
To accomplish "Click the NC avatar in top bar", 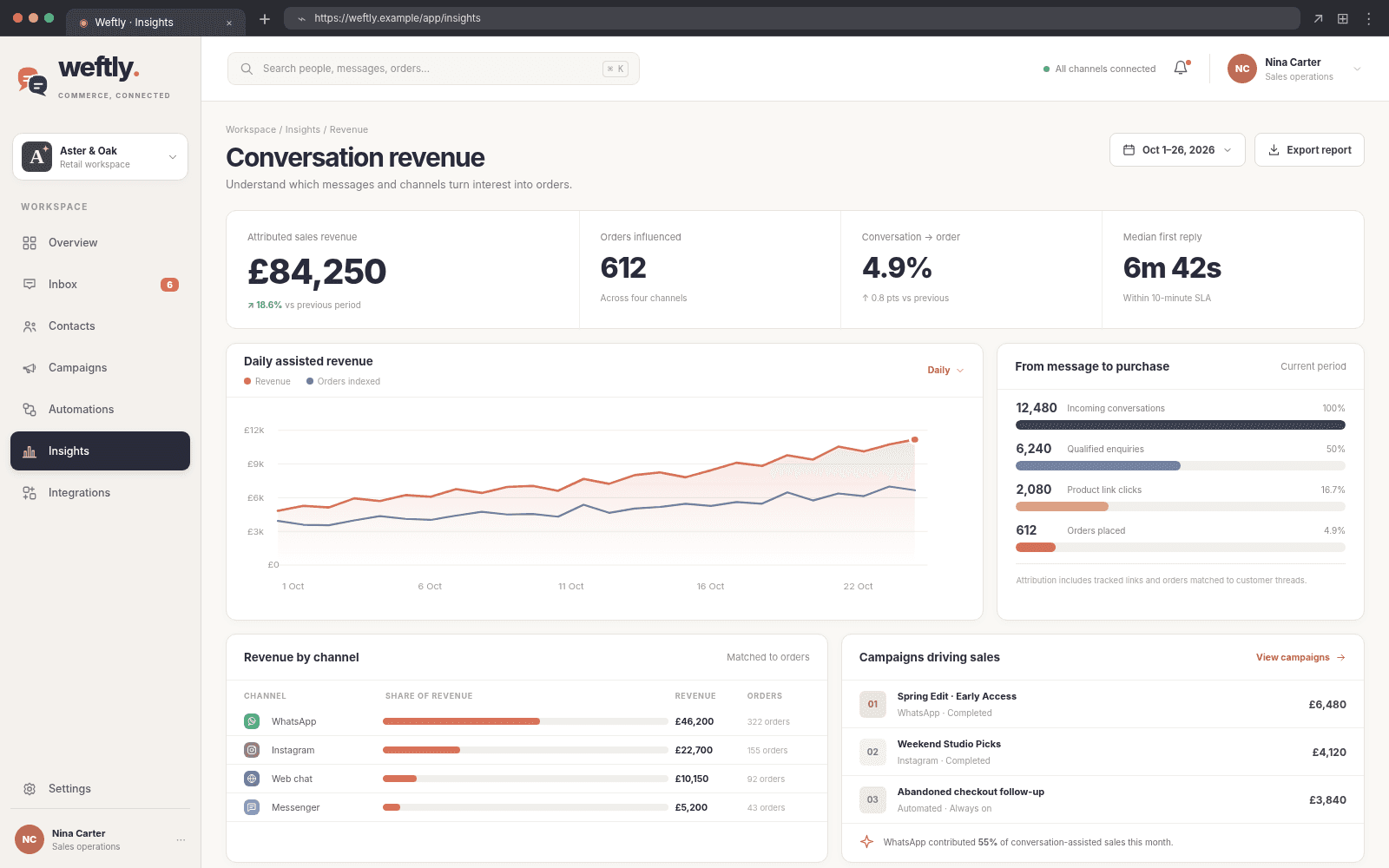I will (x=1242, y=69).
